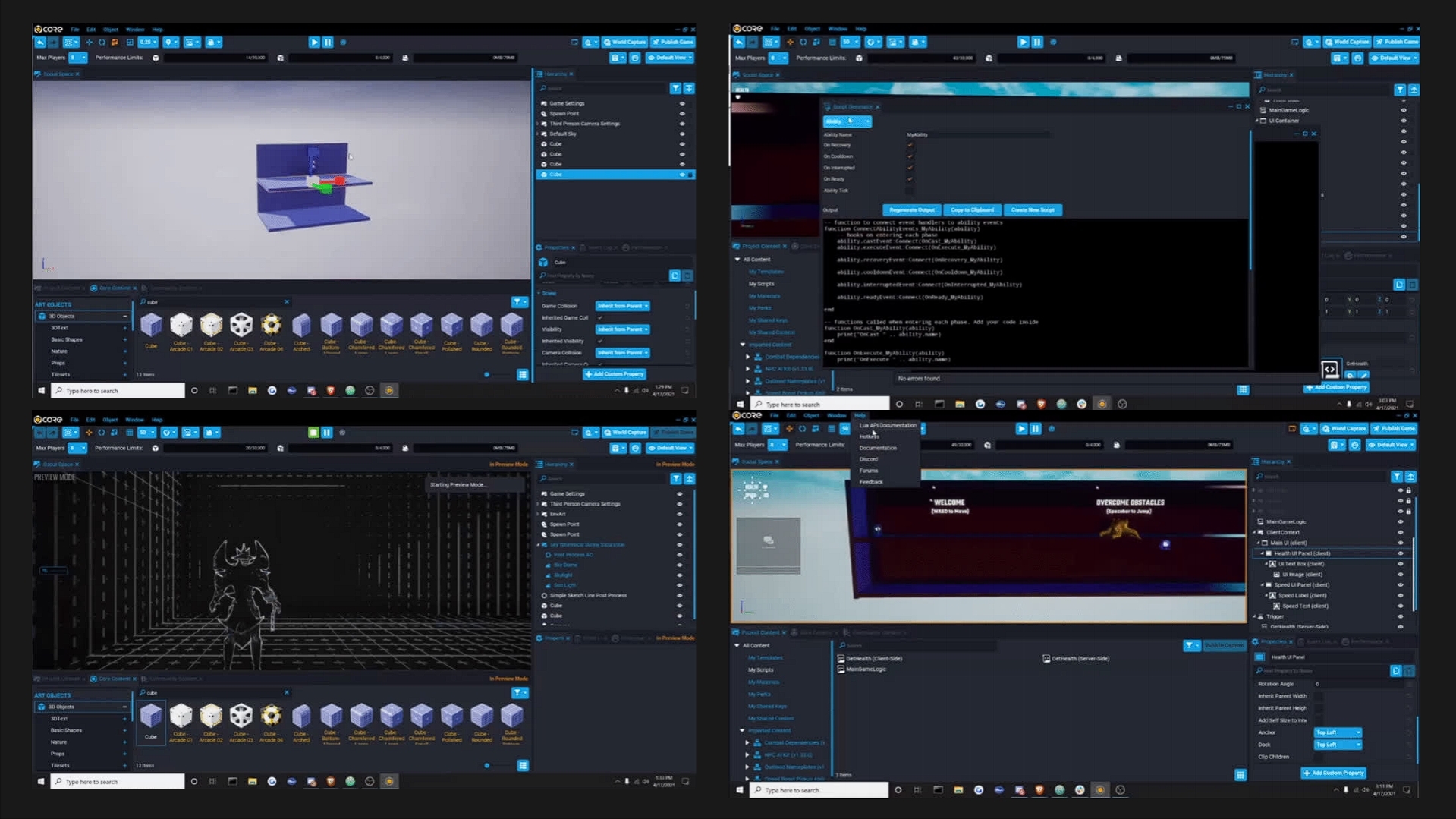
Task: Uncheck On Recovery in Script Generator
Action: pyautogui.click(x=910, y=145)
